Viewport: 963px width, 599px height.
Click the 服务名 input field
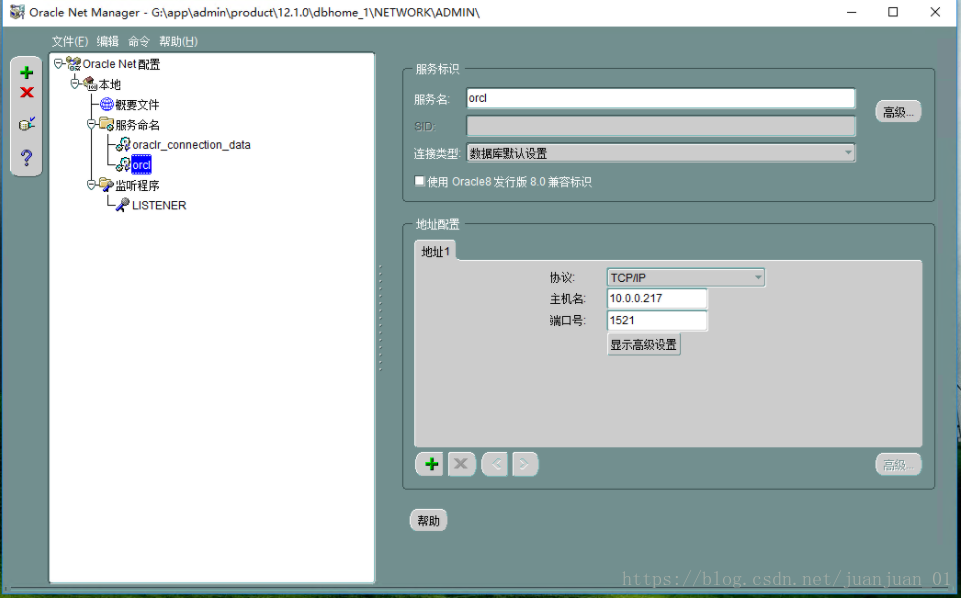[661, 98]
